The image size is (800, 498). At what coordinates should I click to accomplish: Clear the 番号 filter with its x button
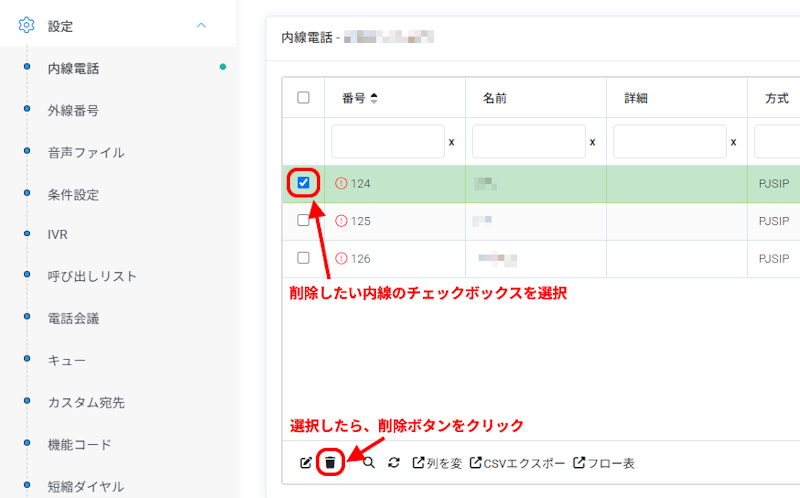tap(451, 142)
